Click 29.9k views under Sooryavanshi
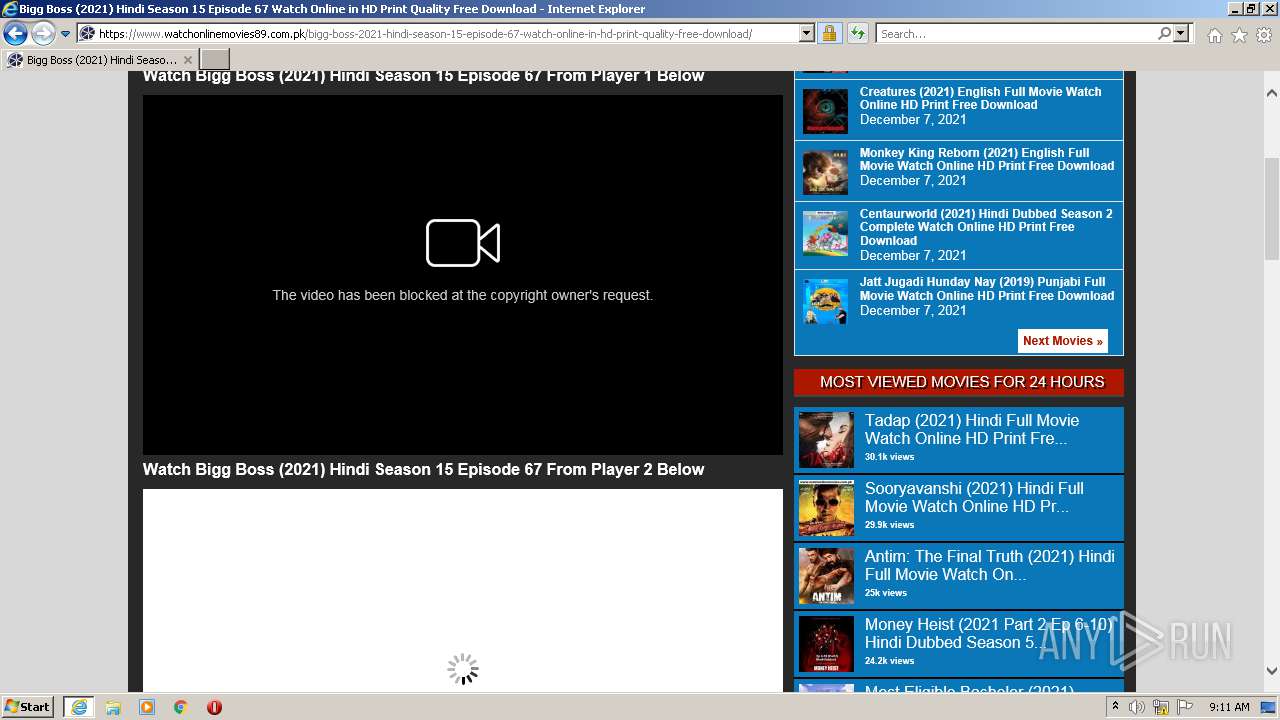The height and width of the screenshot is (720, 1280). [889, 525]
